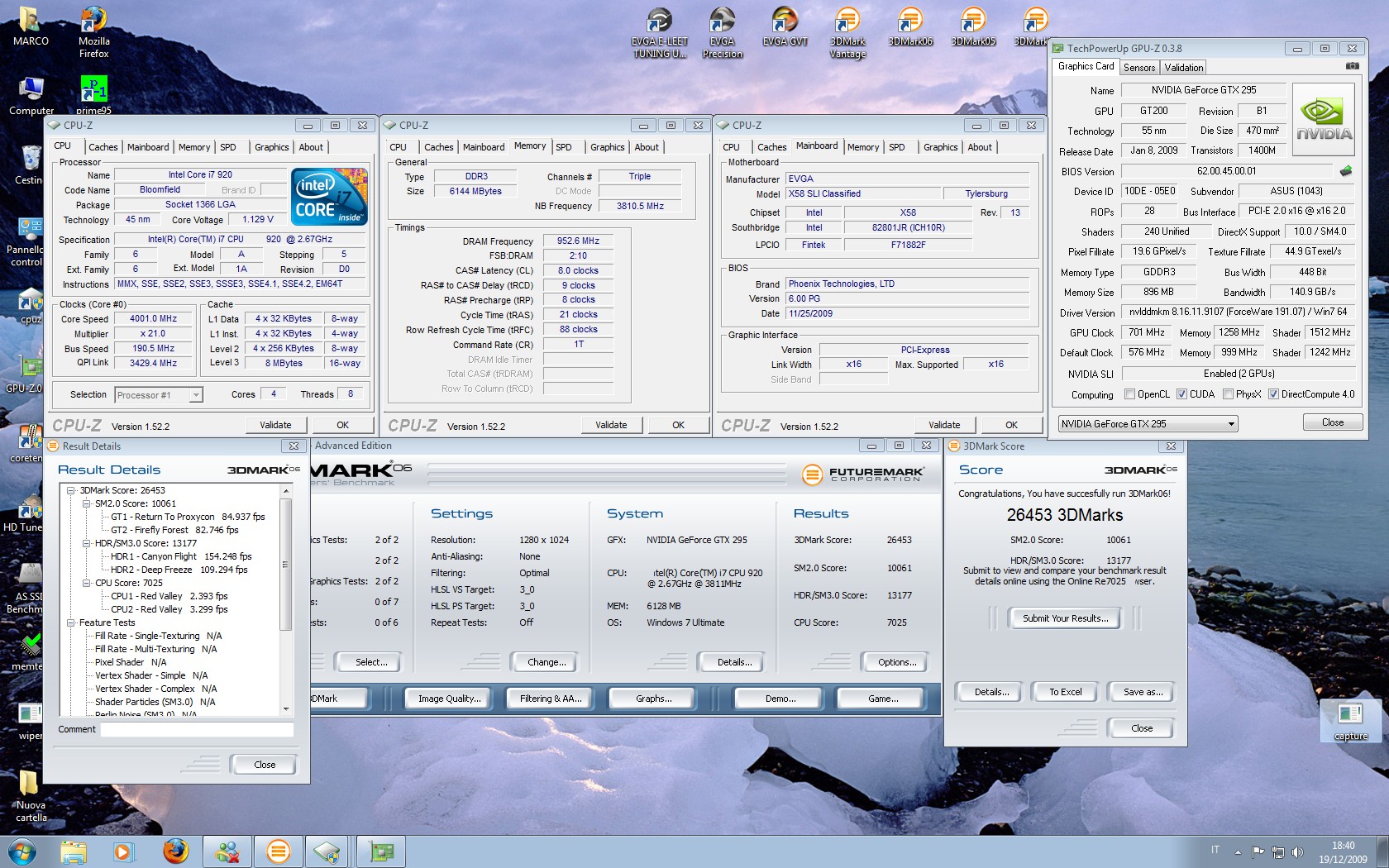Close the GPU-Z window via Close button
This screenshot has width=1389, height=868.
pos(1332,422)
